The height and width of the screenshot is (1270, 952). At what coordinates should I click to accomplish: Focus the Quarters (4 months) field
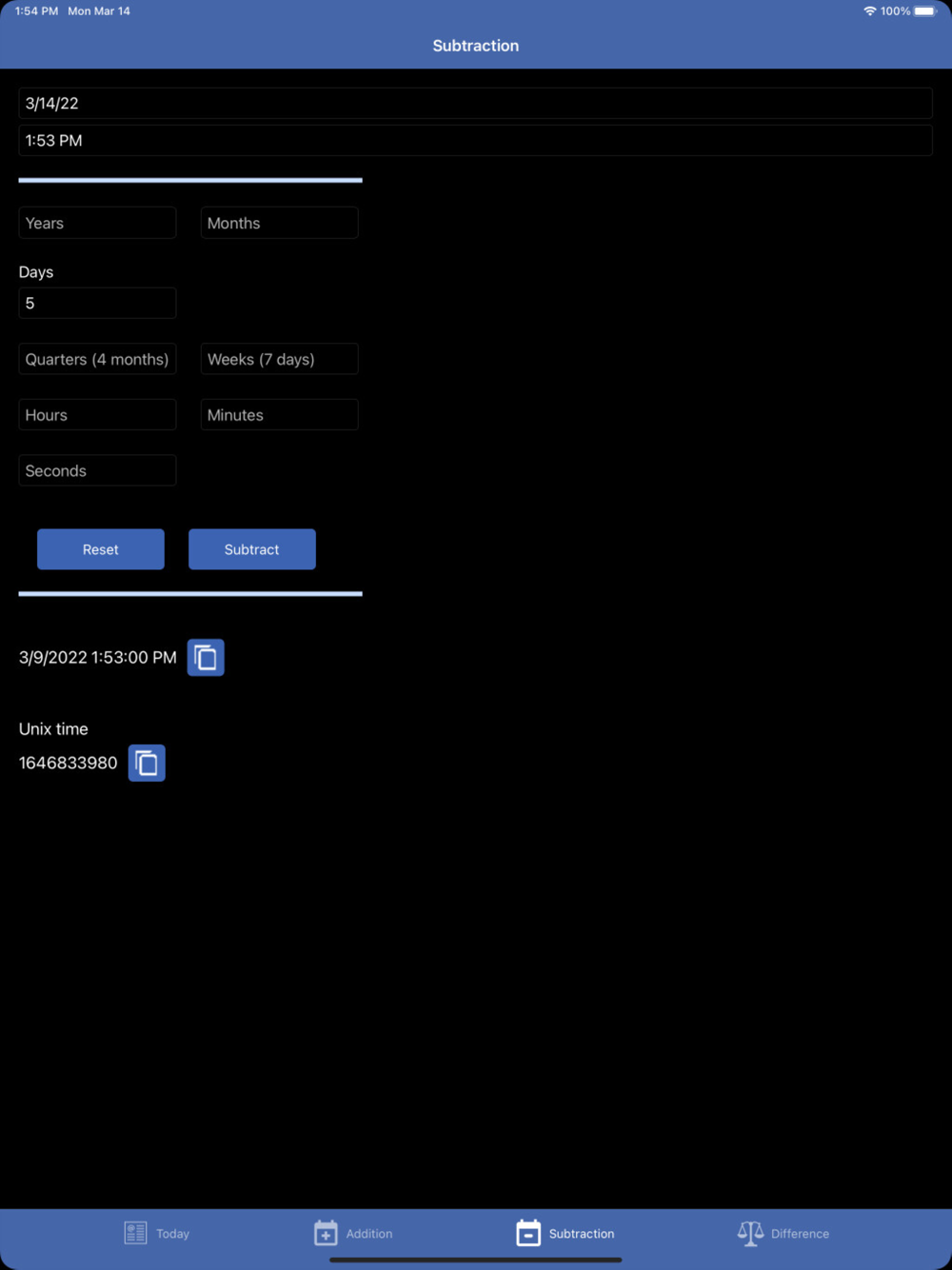pos(97,359)
